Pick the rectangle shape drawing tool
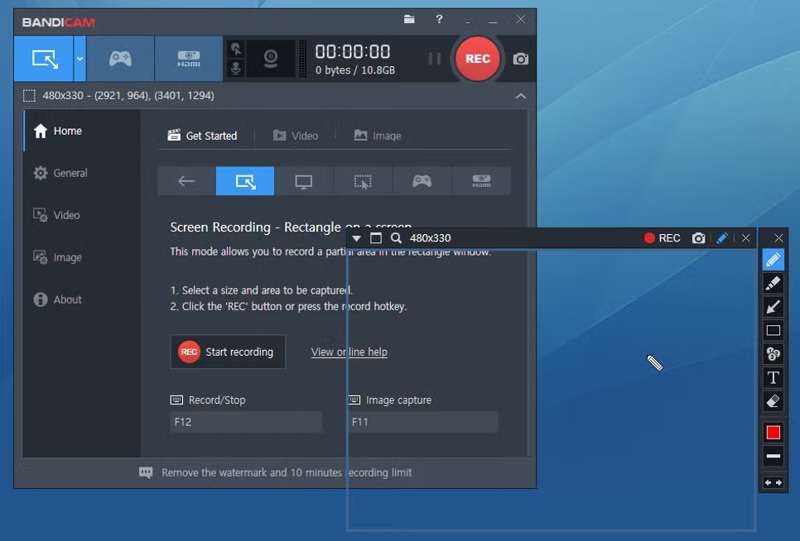 (x=773, y=331)
